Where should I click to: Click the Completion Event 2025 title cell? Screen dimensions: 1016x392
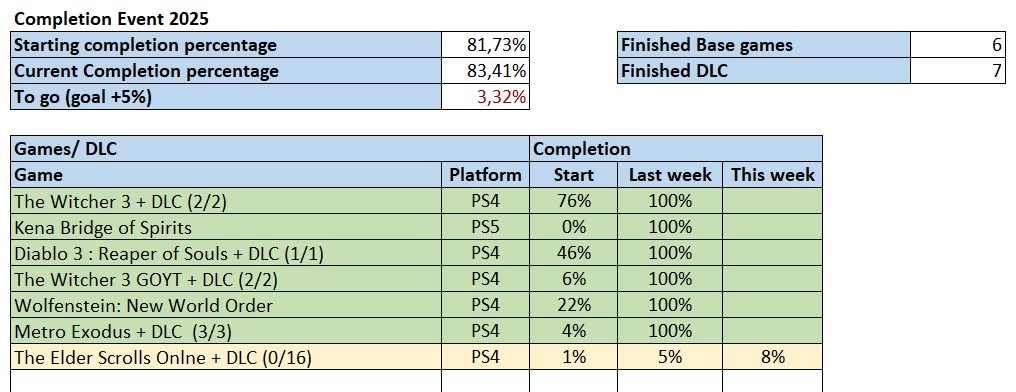111,19
